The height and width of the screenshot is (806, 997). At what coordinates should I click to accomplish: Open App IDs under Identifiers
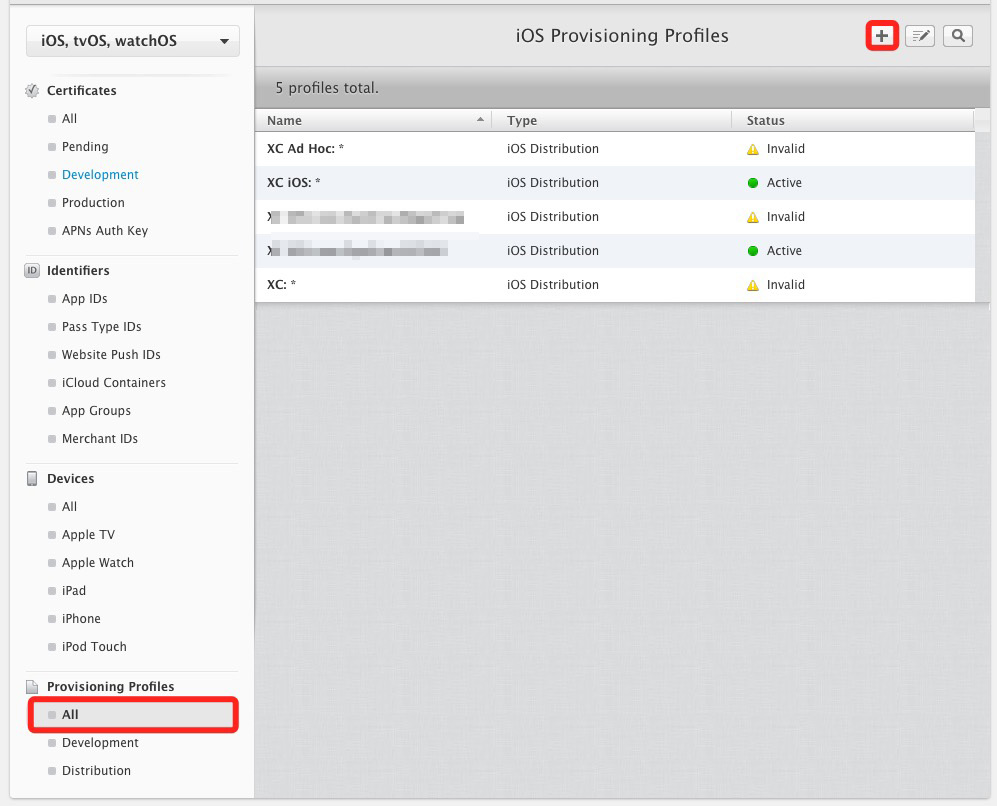click(84, 298)
